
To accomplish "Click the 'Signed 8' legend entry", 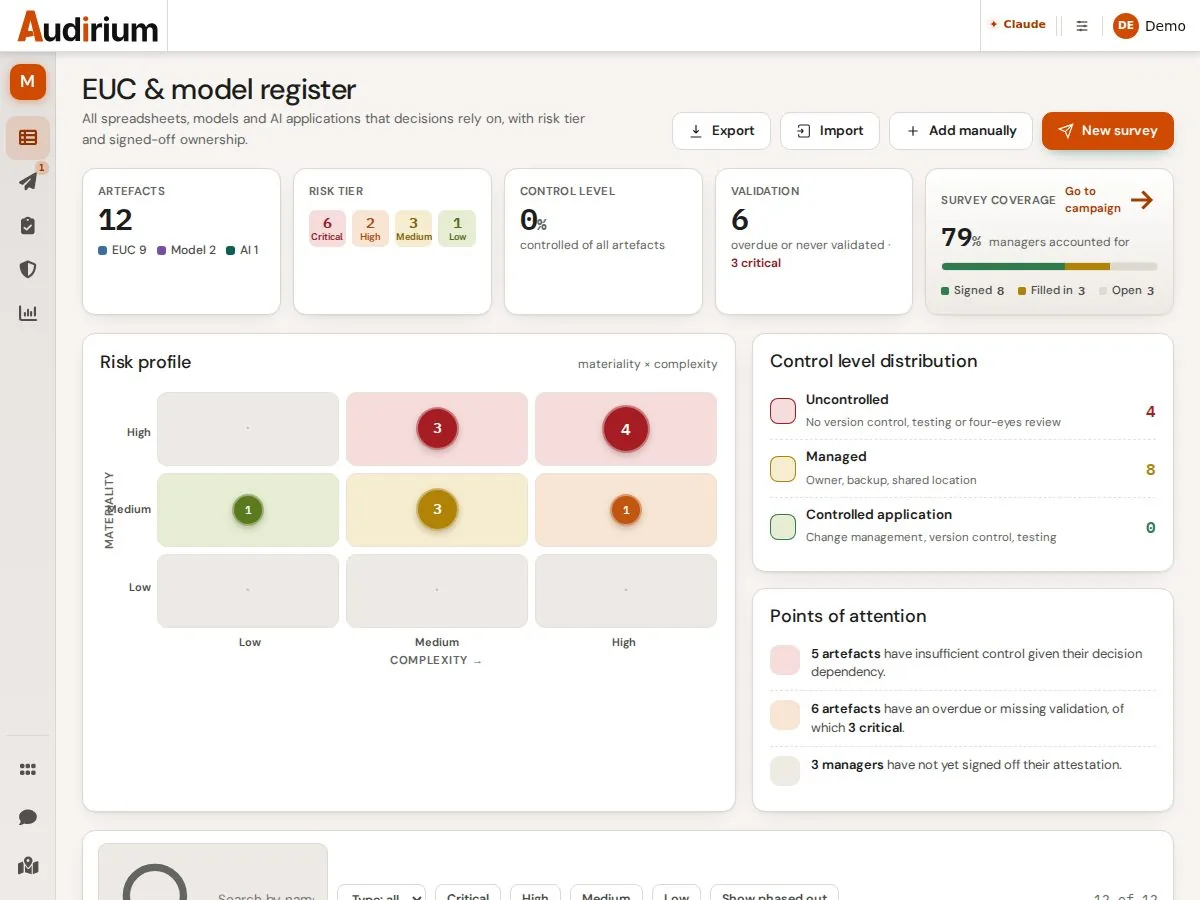I will pyautogui.click(x=973, y=290).
